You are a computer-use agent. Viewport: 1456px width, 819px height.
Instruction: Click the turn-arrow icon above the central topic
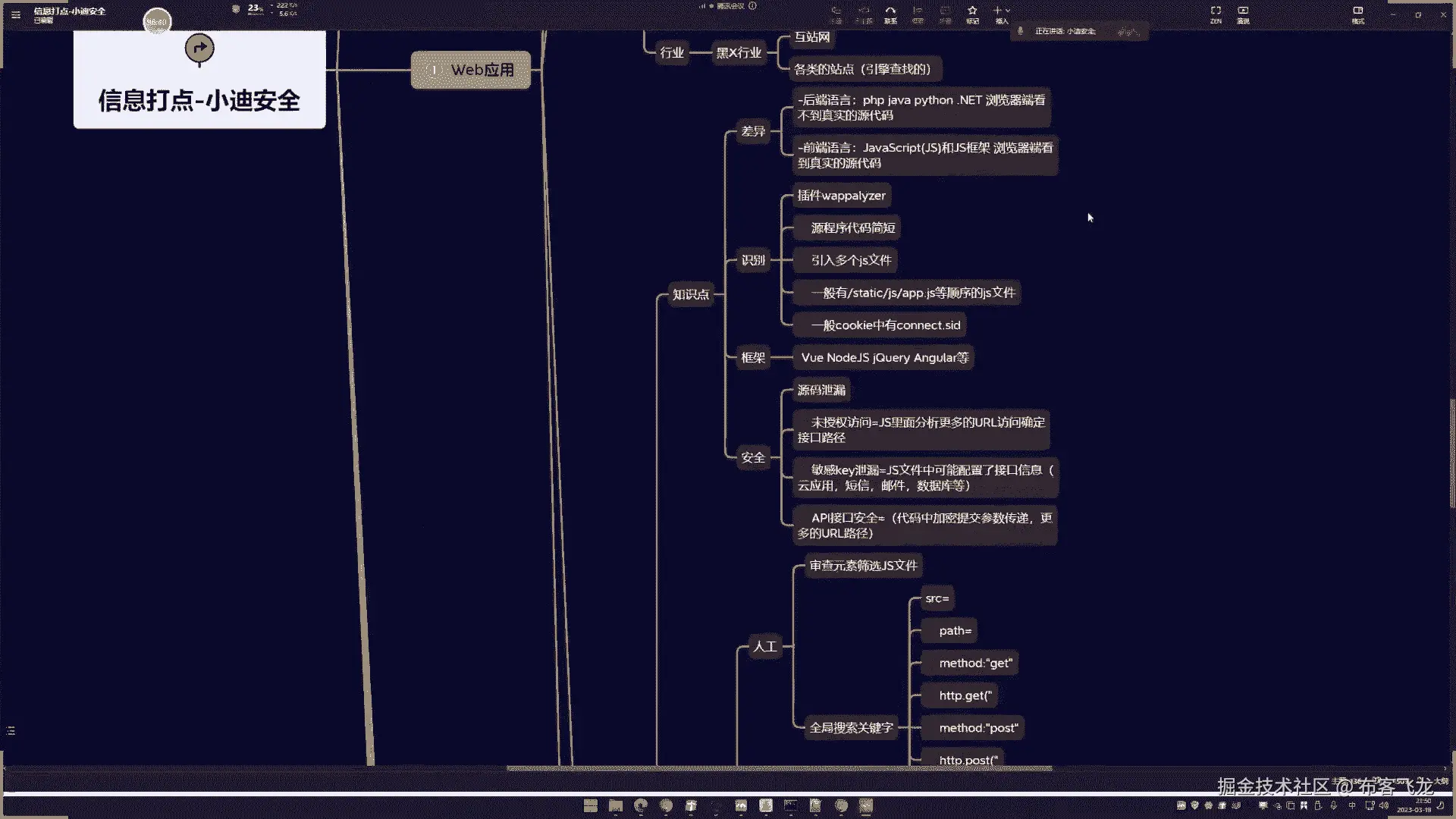[x=199, y=49]
